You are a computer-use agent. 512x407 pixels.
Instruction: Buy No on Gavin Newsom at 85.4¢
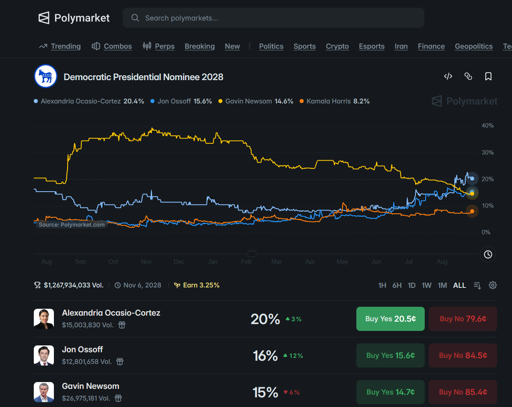pos(463,392)
